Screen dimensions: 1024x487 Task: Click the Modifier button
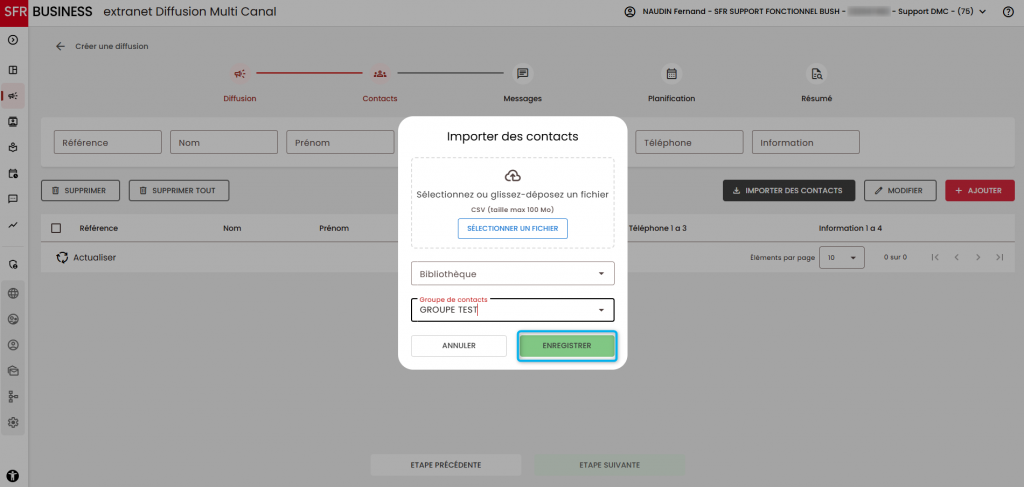[900, 191]
